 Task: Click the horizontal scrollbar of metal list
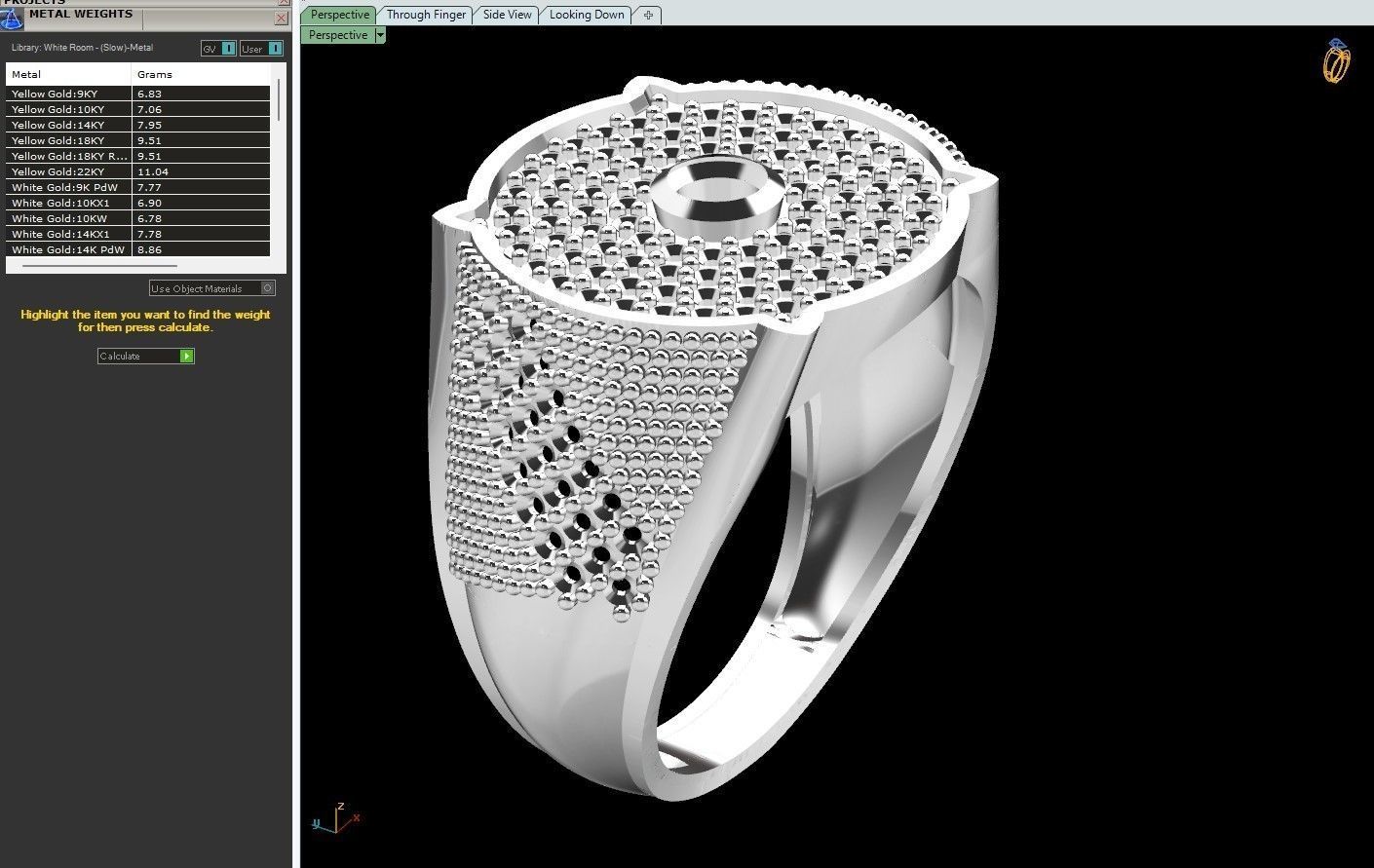coord(100,265)
